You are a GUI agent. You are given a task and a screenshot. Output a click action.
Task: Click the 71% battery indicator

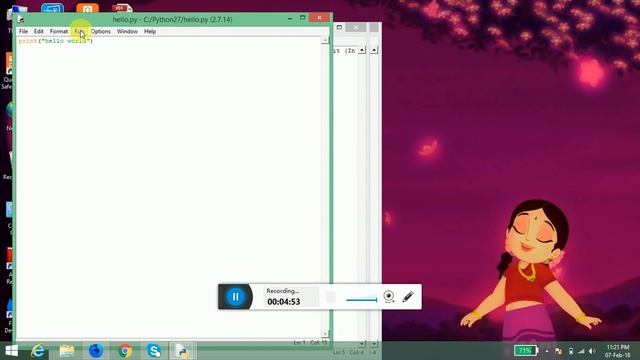526,351
